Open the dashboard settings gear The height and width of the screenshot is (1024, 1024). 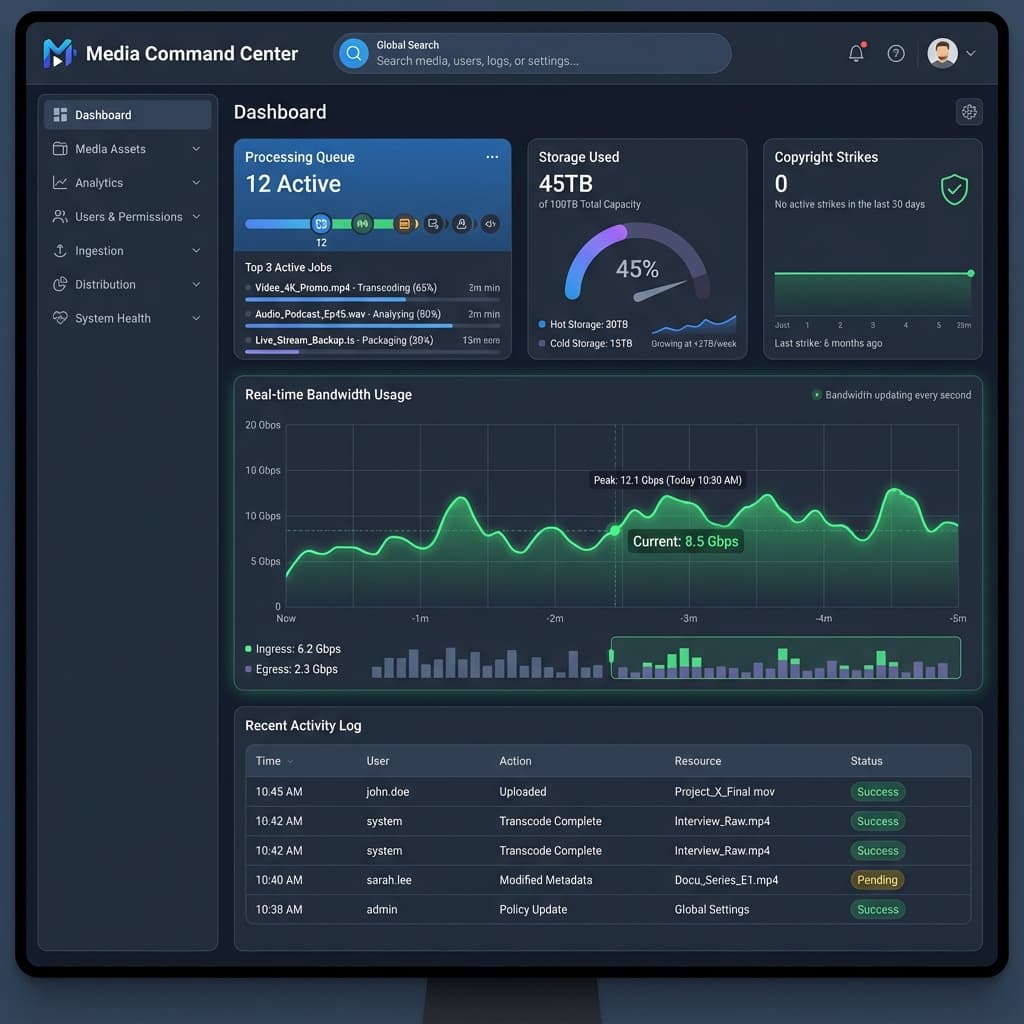pos(968,112)
